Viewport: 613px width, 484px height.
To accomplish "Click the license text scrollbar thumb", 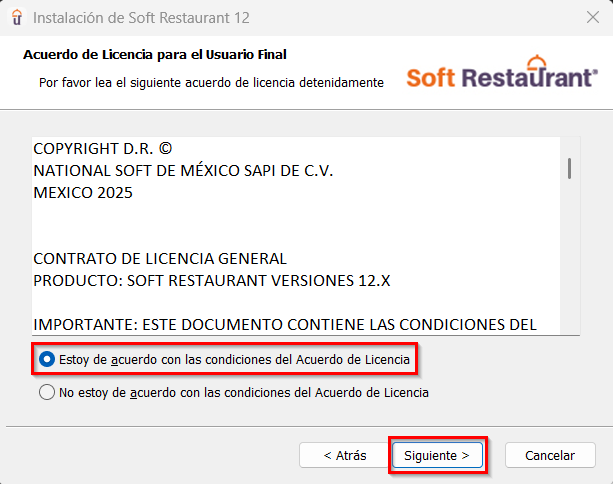I will tap(570, 169).
